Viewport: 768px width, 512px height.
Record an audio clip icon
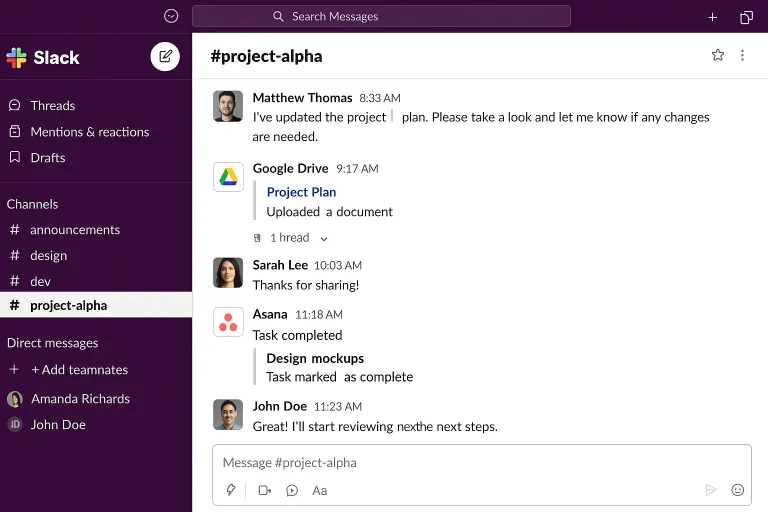[292, 490]
